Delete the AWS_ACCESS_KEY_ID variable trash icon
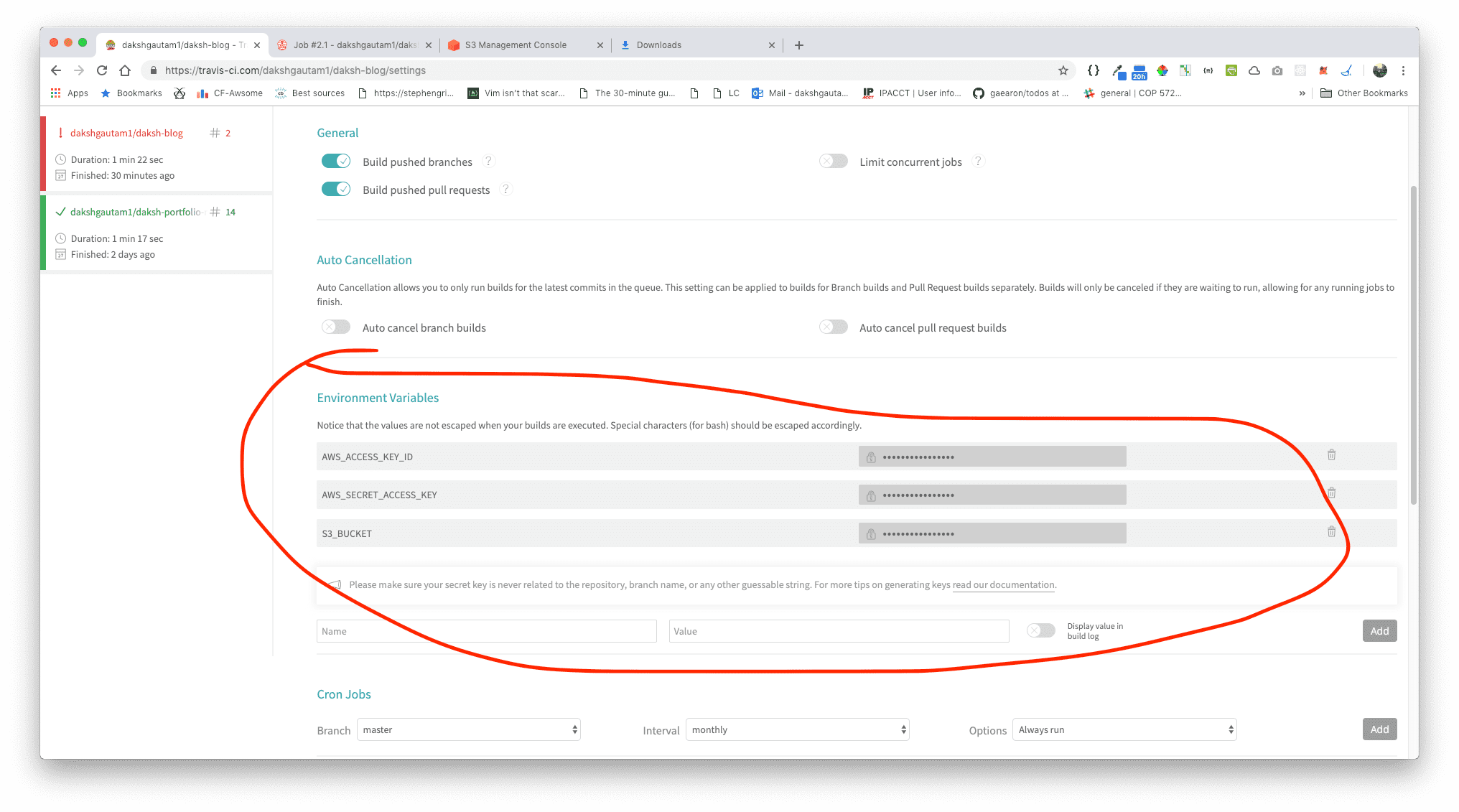Screen dimensions: 1459x812 pos(1331,454)
